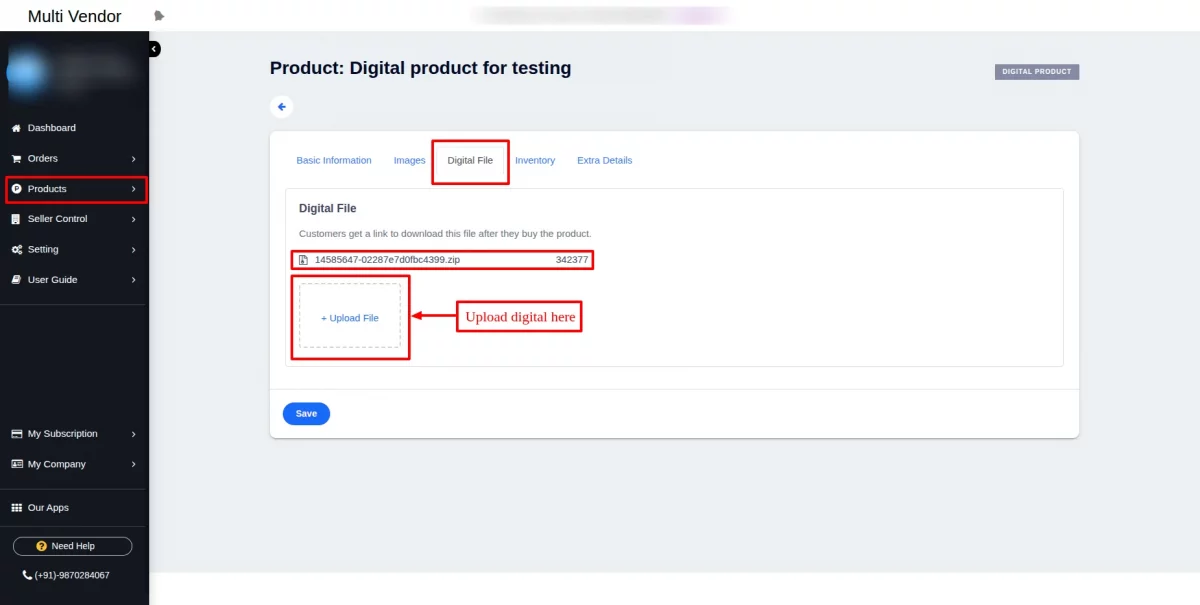Viewport: 1200px width, 605px height.
Task: Click the + Upload File dropzone
Action: 350,317
